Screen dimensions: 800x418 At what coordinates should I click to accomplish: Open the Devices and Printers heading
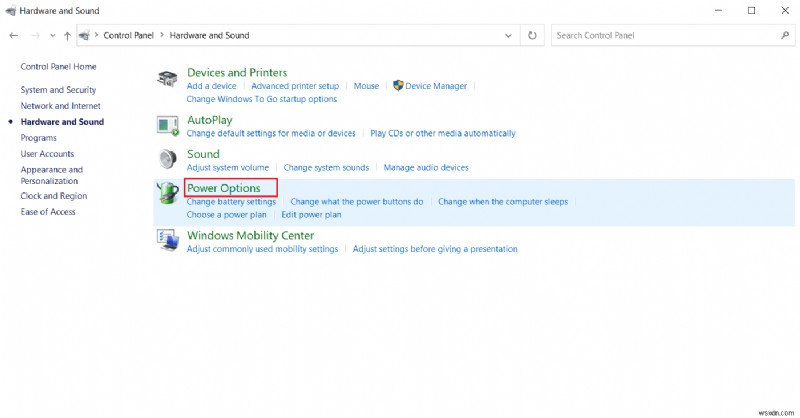point(237,72)
